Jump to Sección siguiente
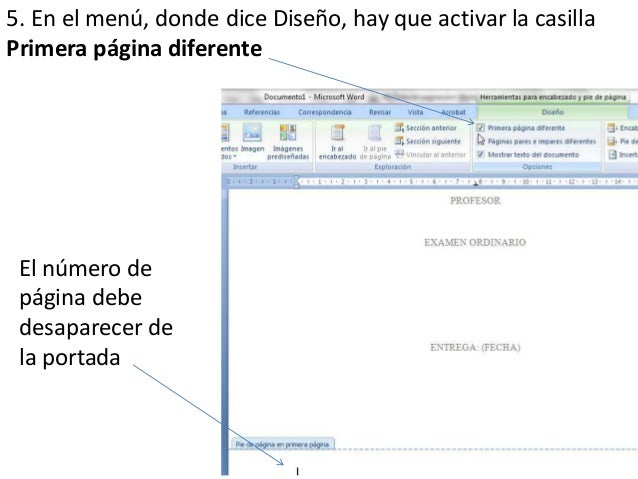The width and height of the screenshot is (638, 479). (428, 141)
